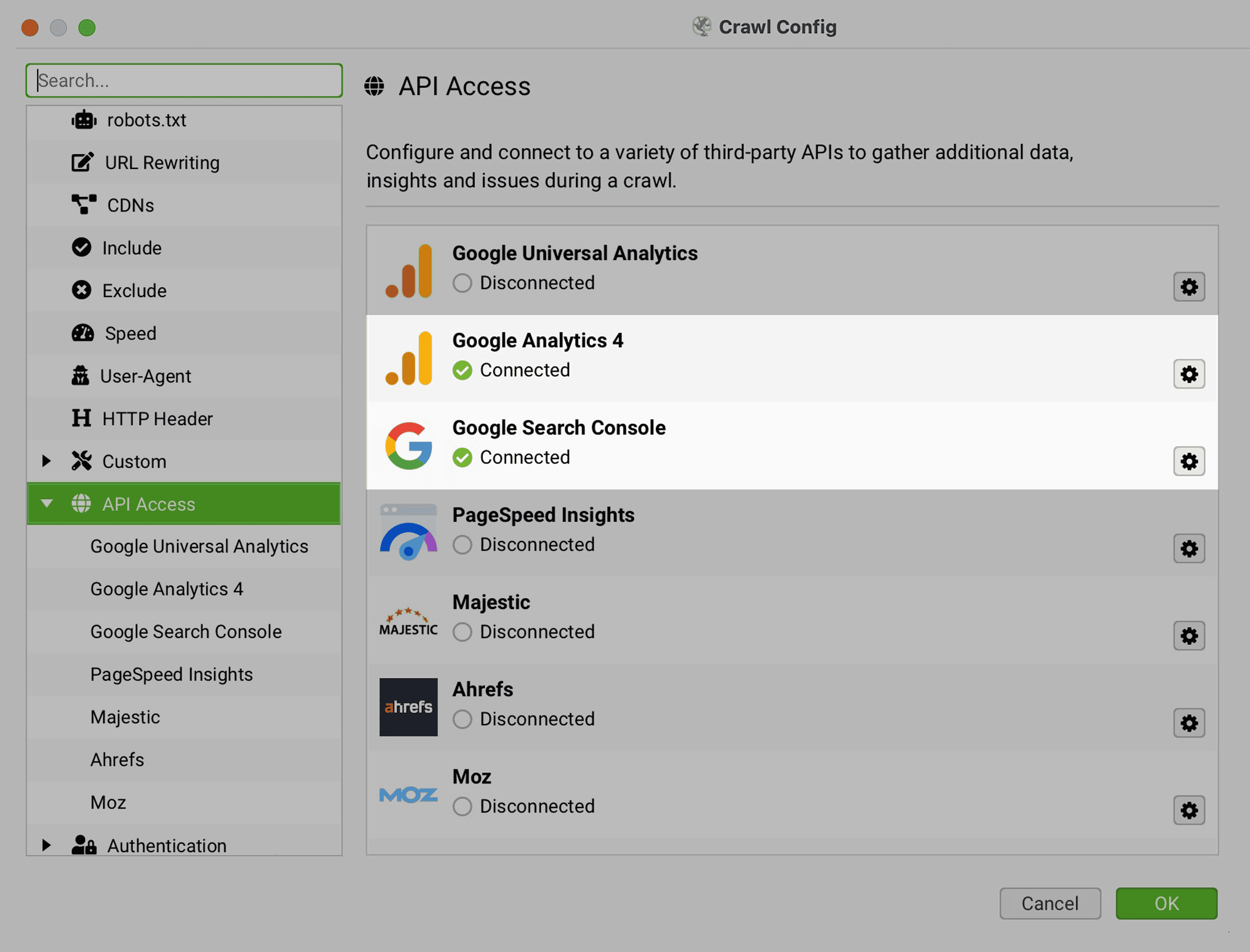Viewport: 1250px width, 952px height.
Task: Open settings gear for Google Universal Analytics
Action: coord(1189,286)
